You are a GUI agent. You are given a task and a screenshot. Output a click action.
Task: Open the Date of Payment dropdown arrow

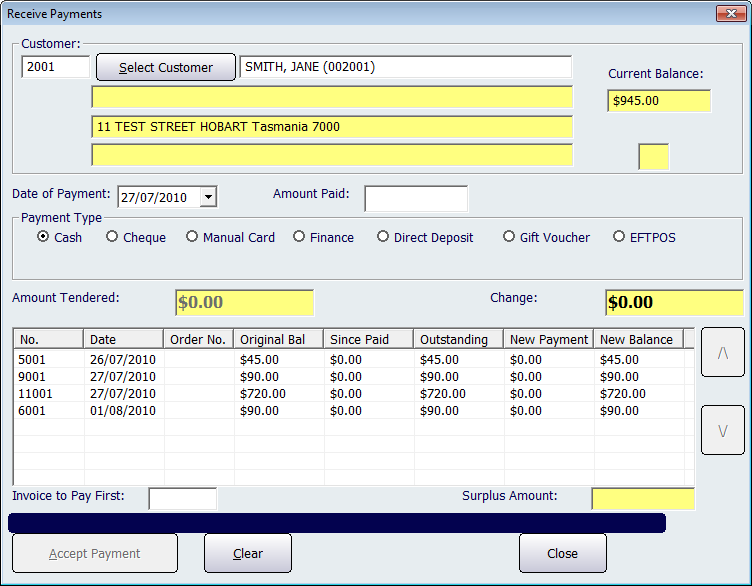(208, 197)
